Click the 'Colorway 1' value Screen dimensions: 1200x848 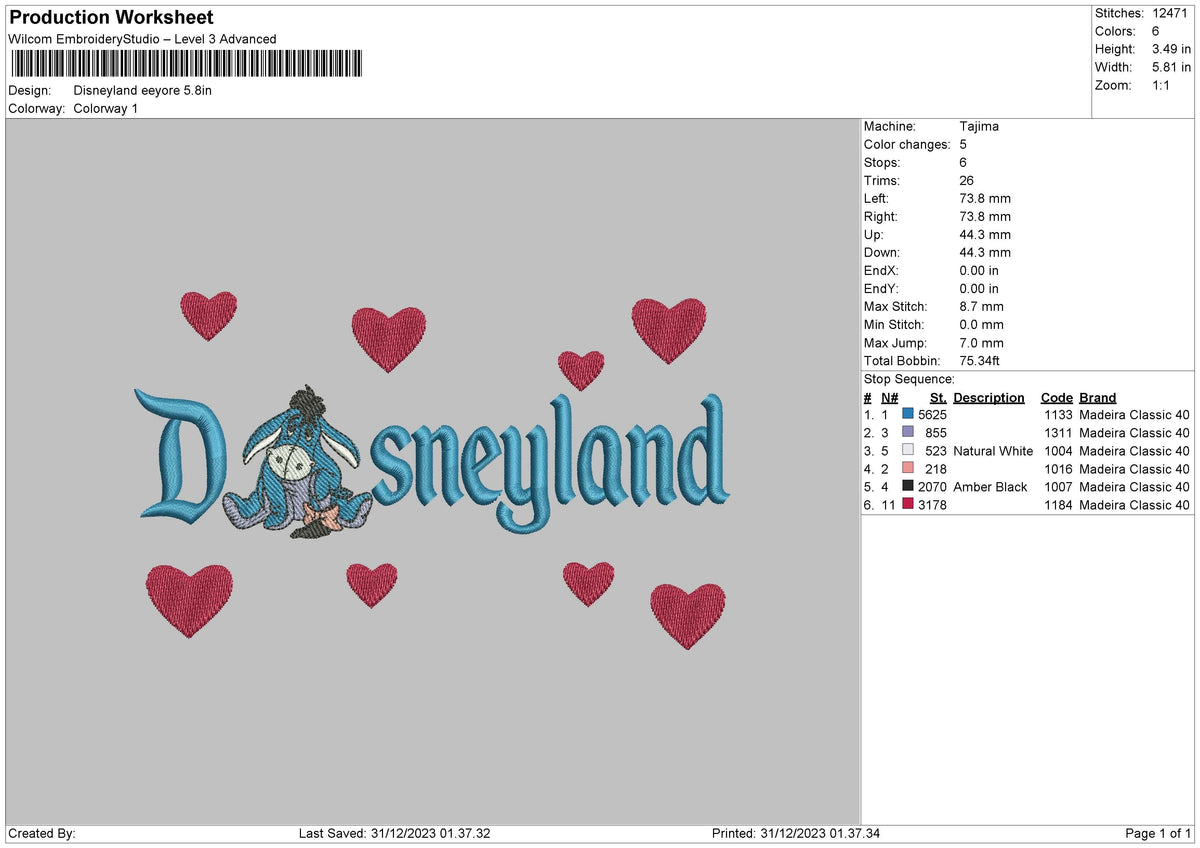[106, 108]
